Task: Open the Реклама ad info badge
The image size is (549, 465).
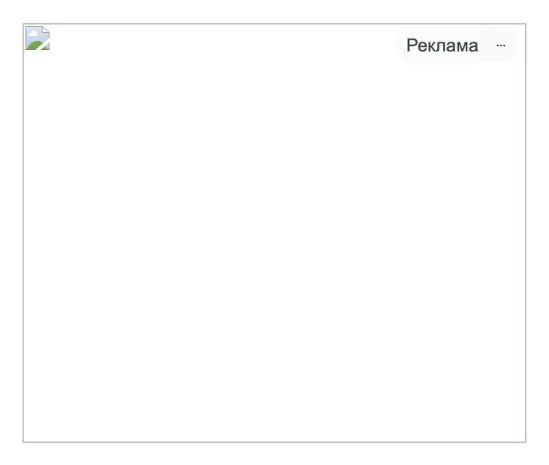Action: coord(442,46)
